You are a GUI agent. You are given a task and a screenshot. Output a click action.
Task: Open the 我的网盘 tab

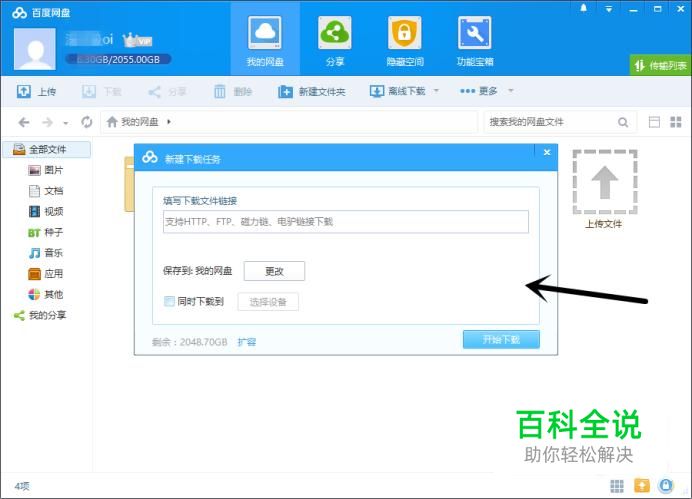(265, 41)
